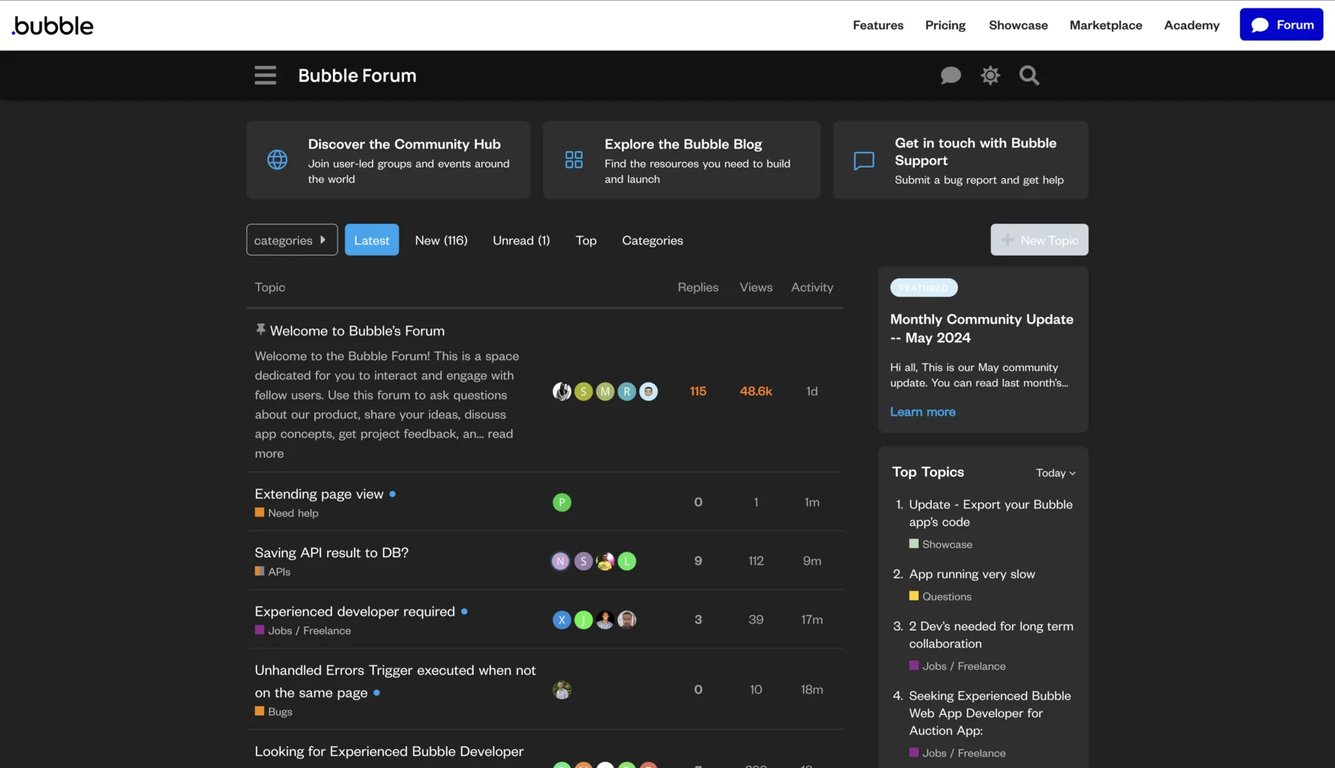1335x768 pixels.
Task: Sort by the Activity column header
Action: 812,287
